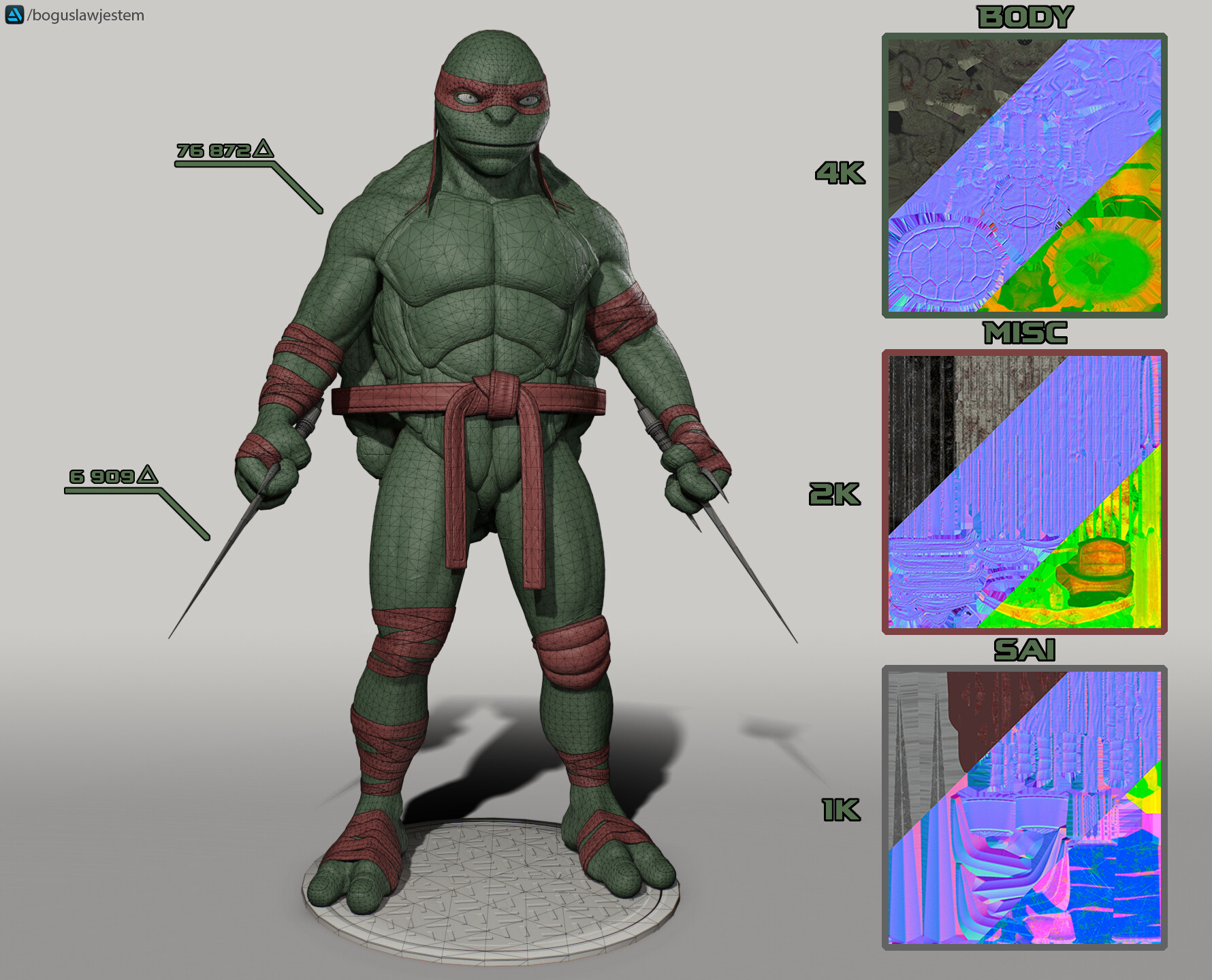Click the 76 872 triangle count label

point(213,150)
